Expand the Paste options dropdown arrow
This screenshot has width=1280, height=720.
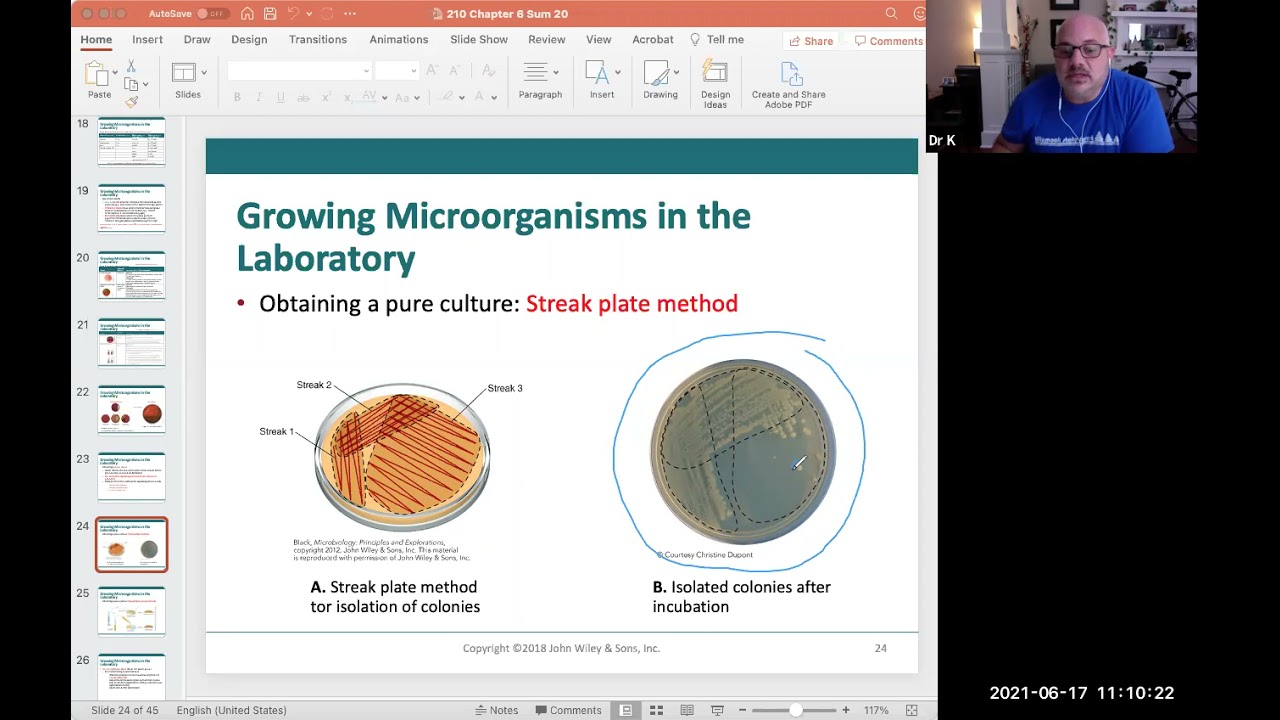click(115, 73)
